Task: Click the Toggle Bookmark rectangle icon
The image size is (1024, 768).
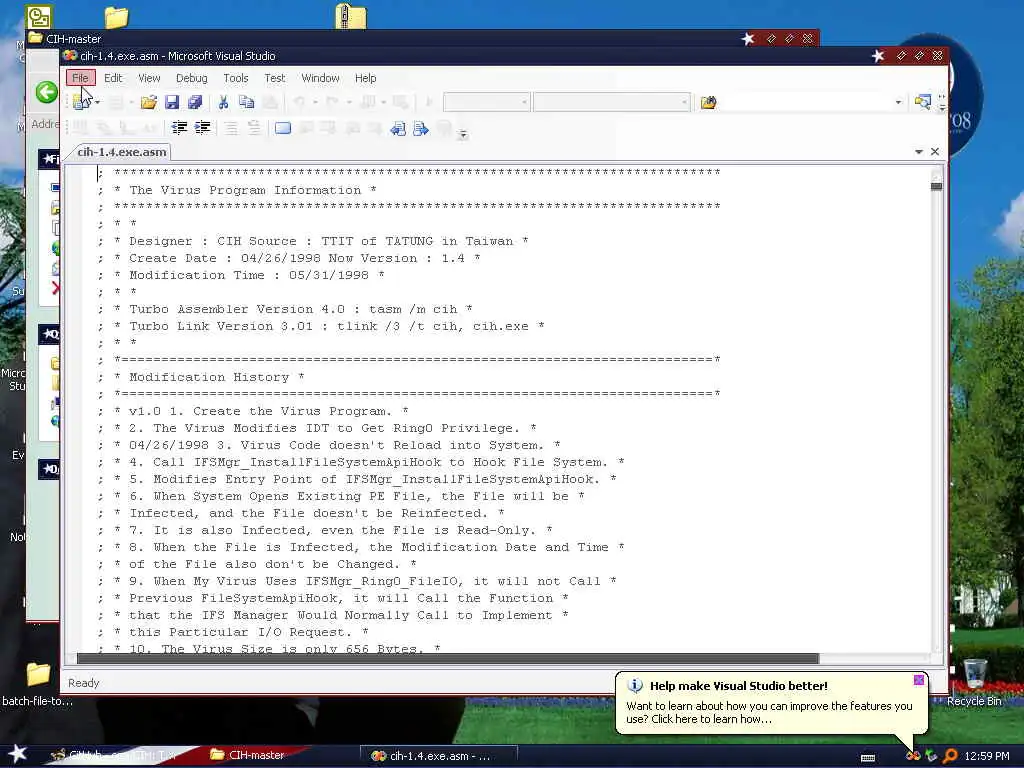Action: click(x=283, y=128)
